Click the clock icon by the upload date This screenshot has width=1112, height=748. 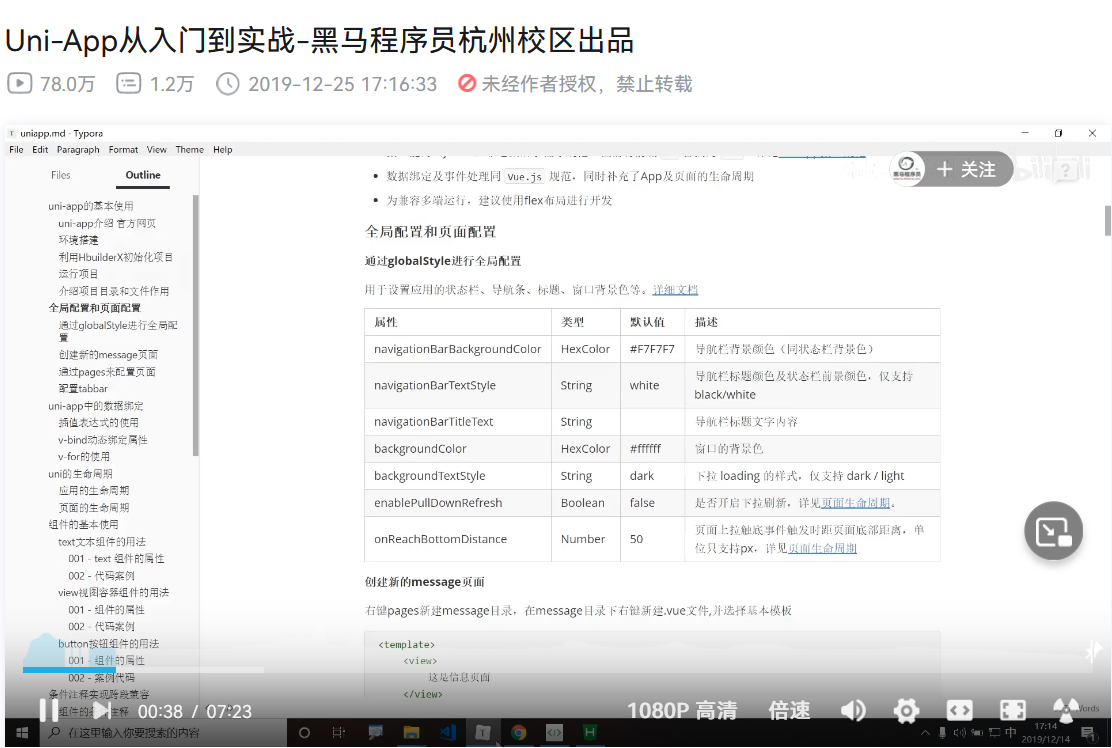[x=228, y=84]
